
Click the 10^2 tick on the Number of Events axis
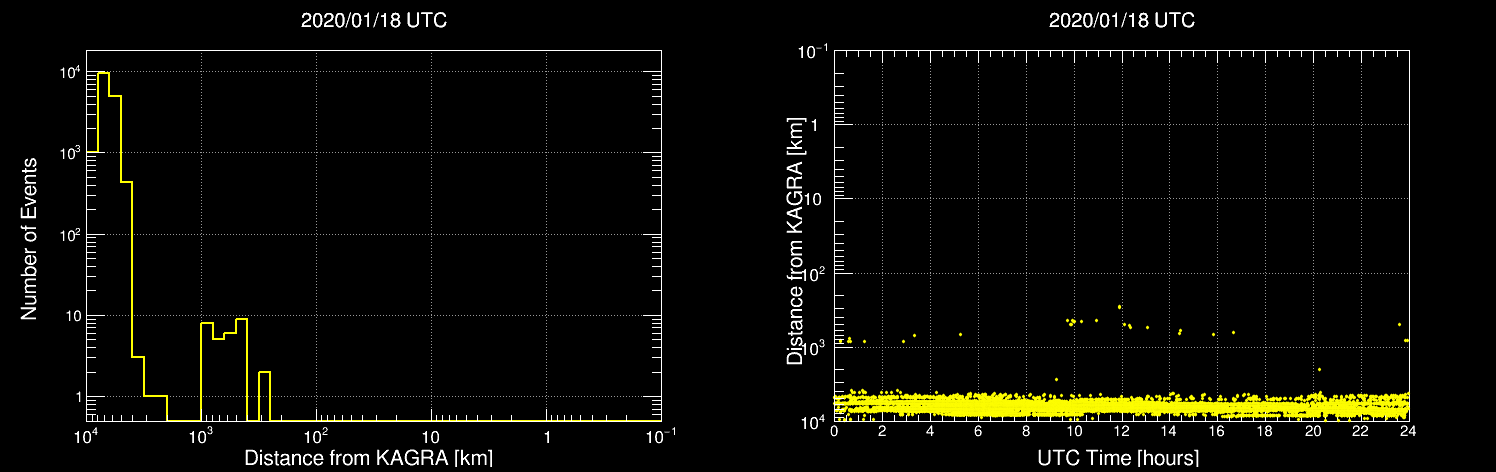69,234
